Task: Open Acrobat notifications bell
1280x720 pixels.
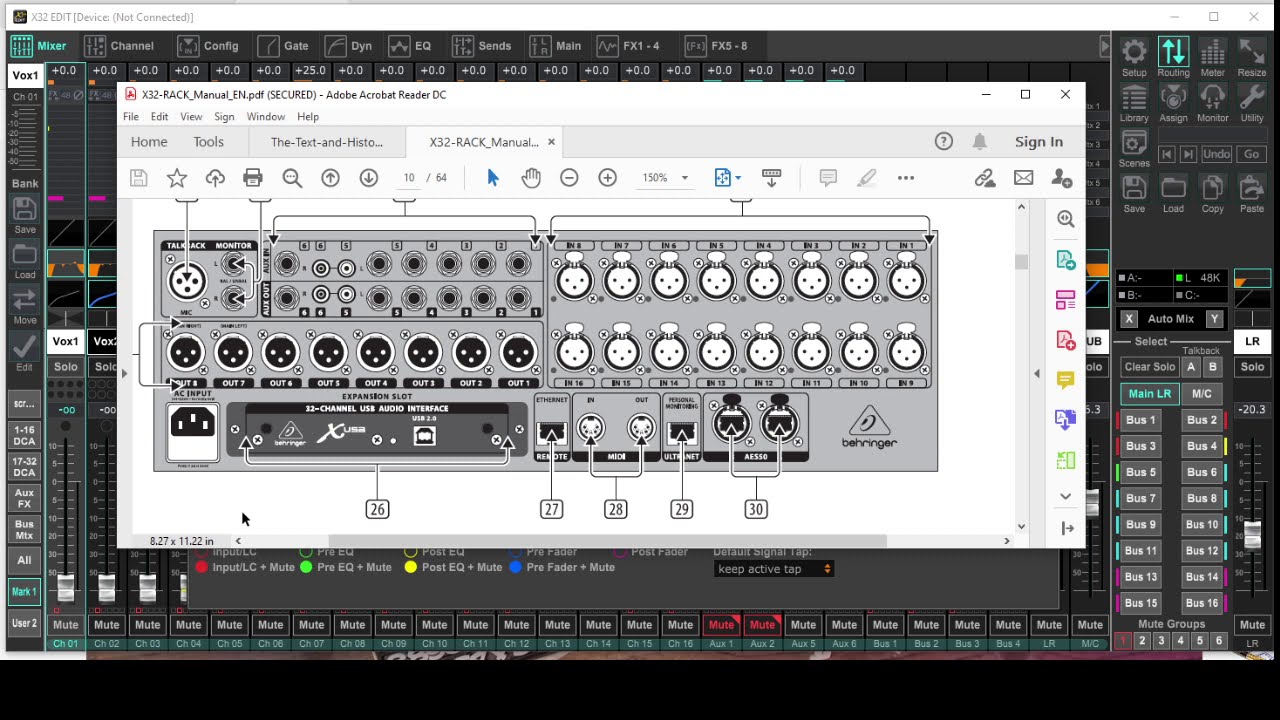Action: 980,142
